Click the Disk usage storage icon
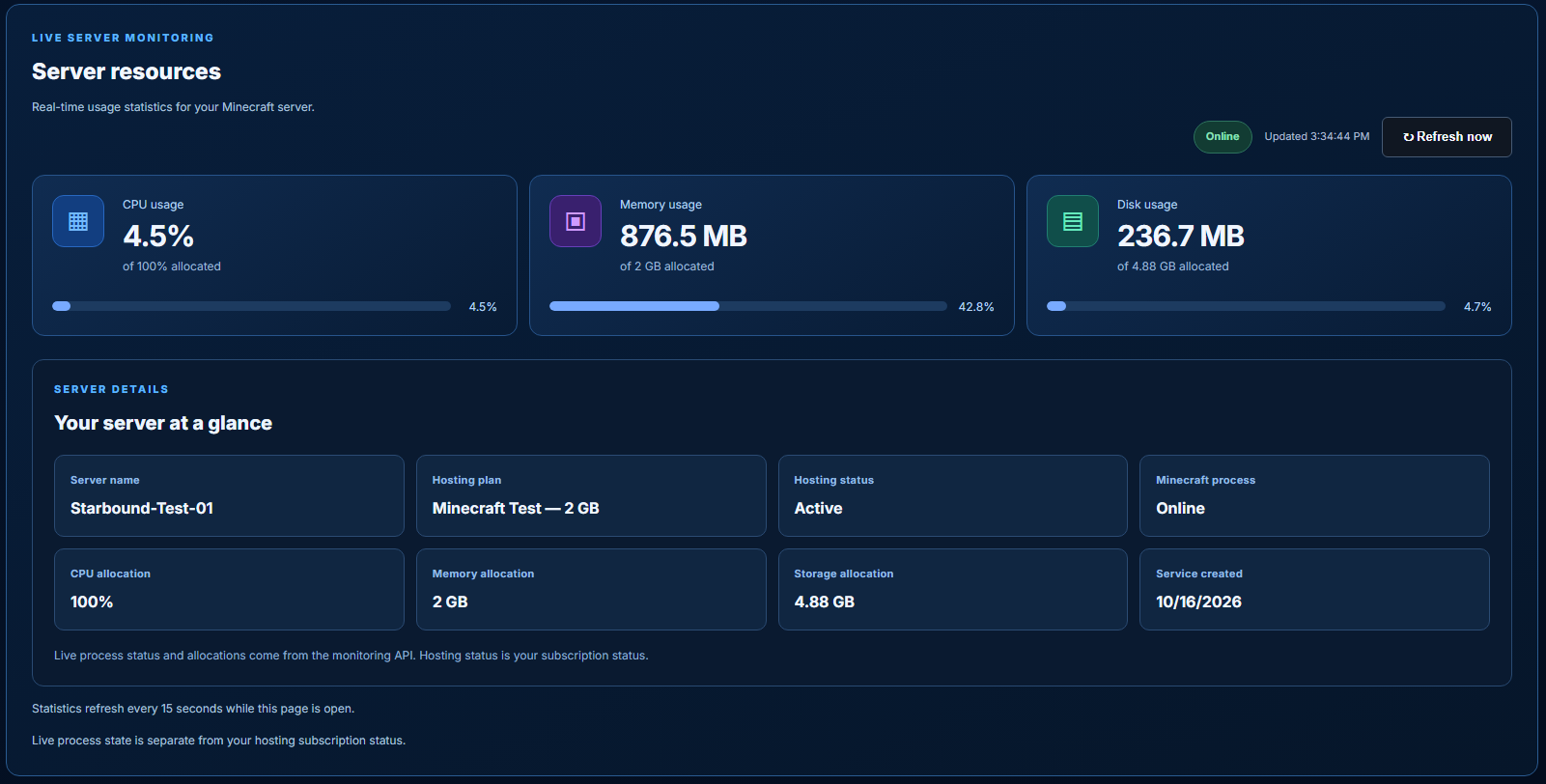The width and height of the screenshot is (1546, 784). coord(1073,221)
